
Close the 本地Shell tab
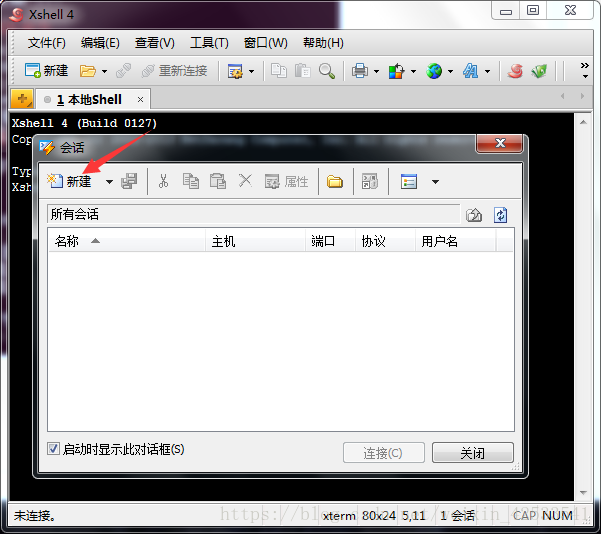tap(140, 100)
